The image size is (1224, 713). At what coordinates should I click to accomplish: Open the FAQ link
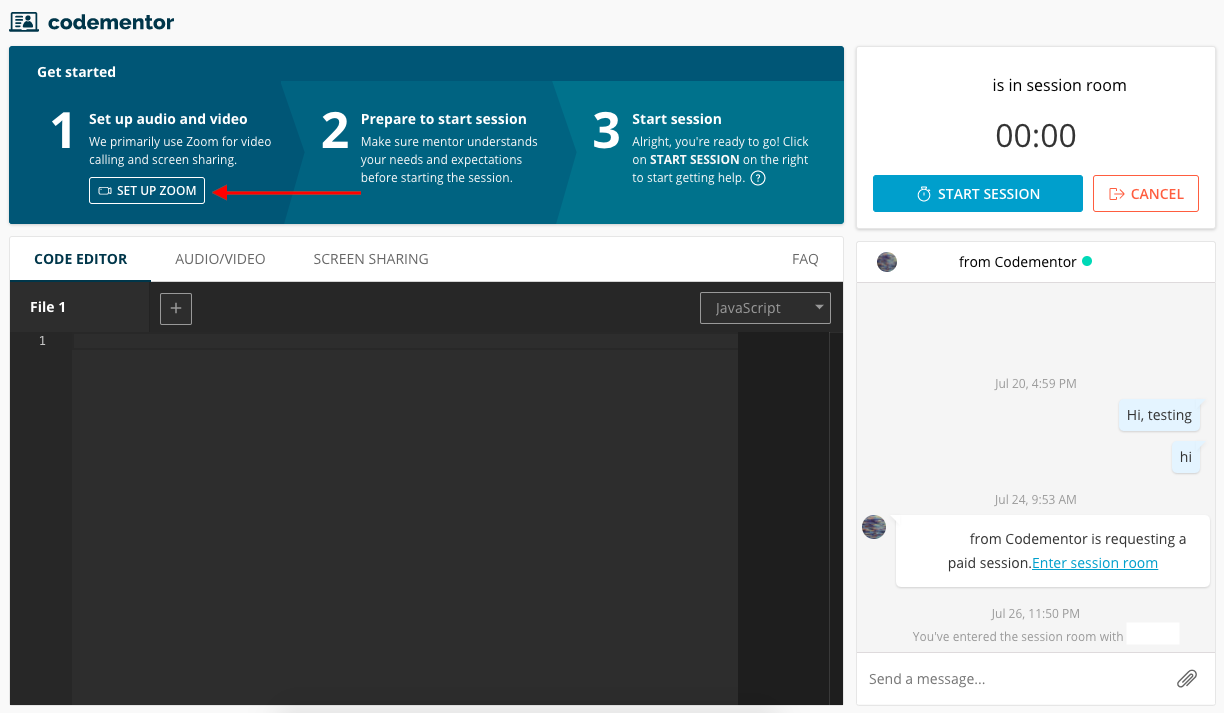pyautogui.click(x=805, y=259)
